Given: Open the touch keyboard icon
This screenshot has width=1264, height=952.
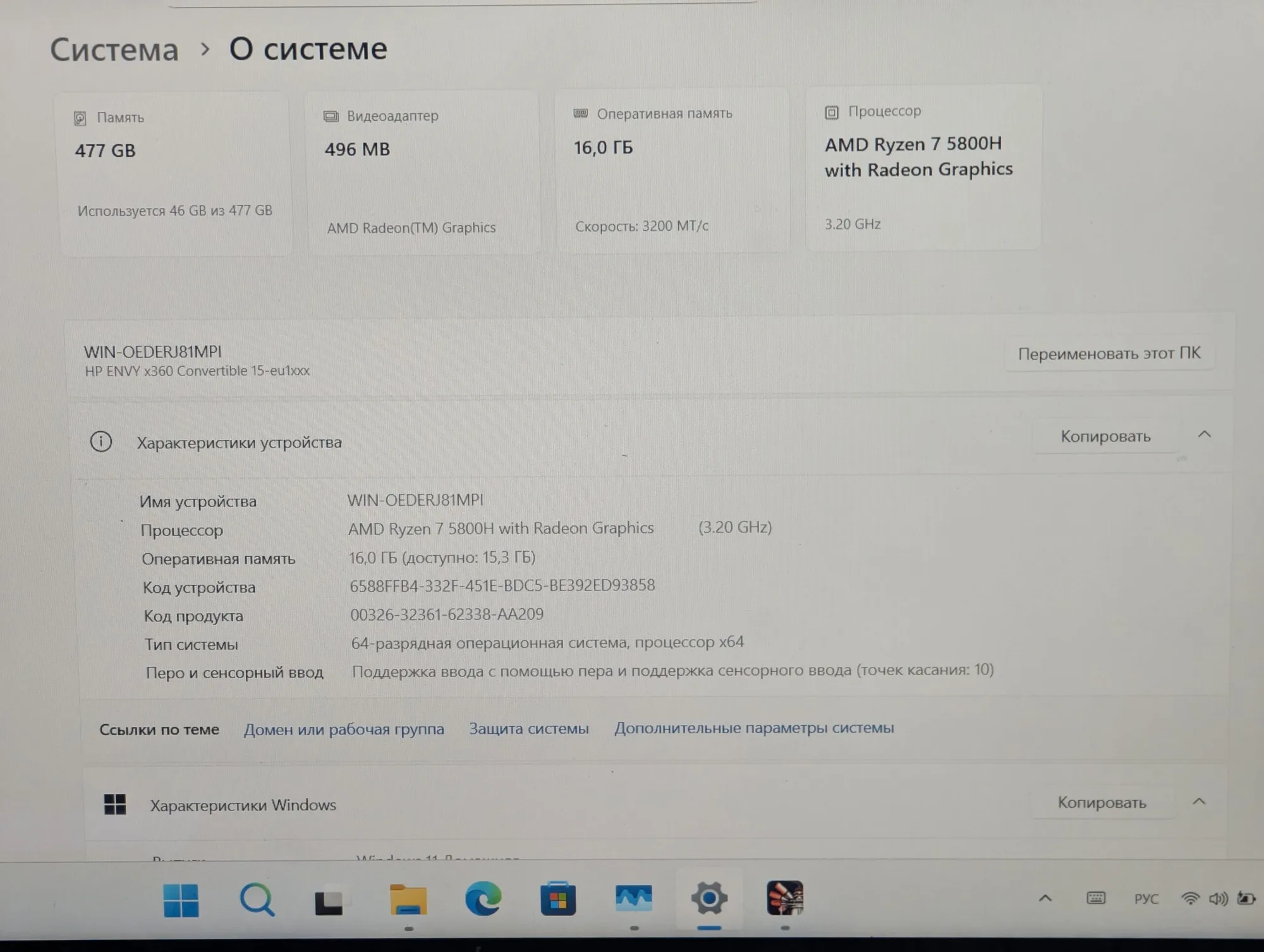Looking at the screenshot, I should [x=1096, y=898].
